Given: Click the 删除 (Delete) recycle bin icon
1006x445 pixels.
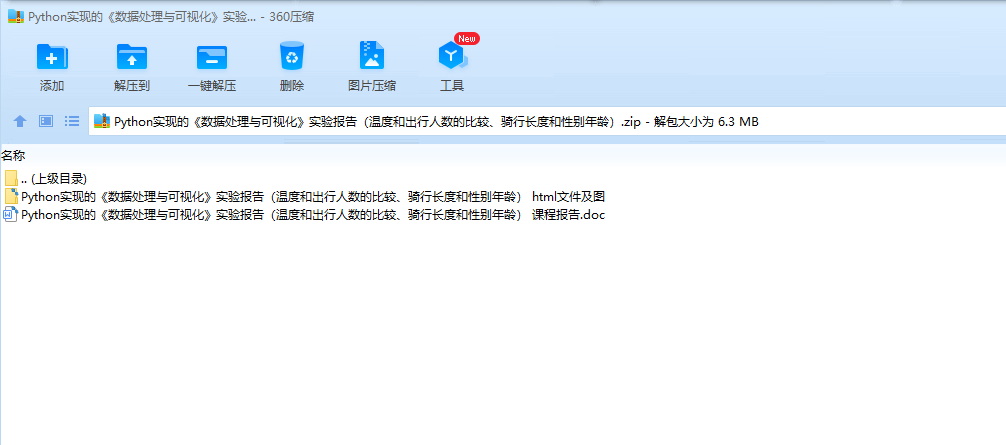Looking at the screenshot, I should pos(292,56).
